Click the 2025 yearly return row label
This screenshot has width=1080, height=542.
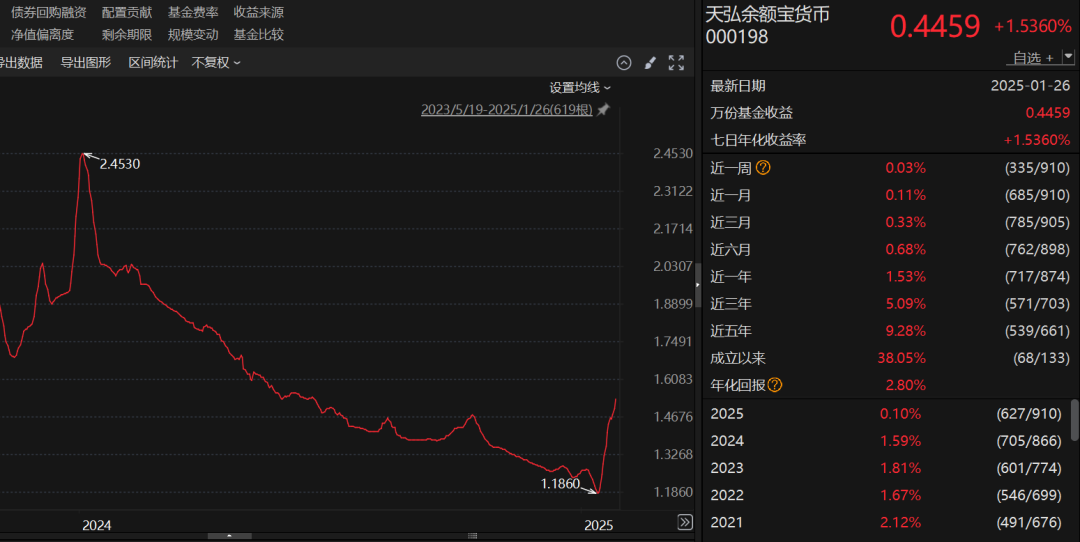[727, 413]
